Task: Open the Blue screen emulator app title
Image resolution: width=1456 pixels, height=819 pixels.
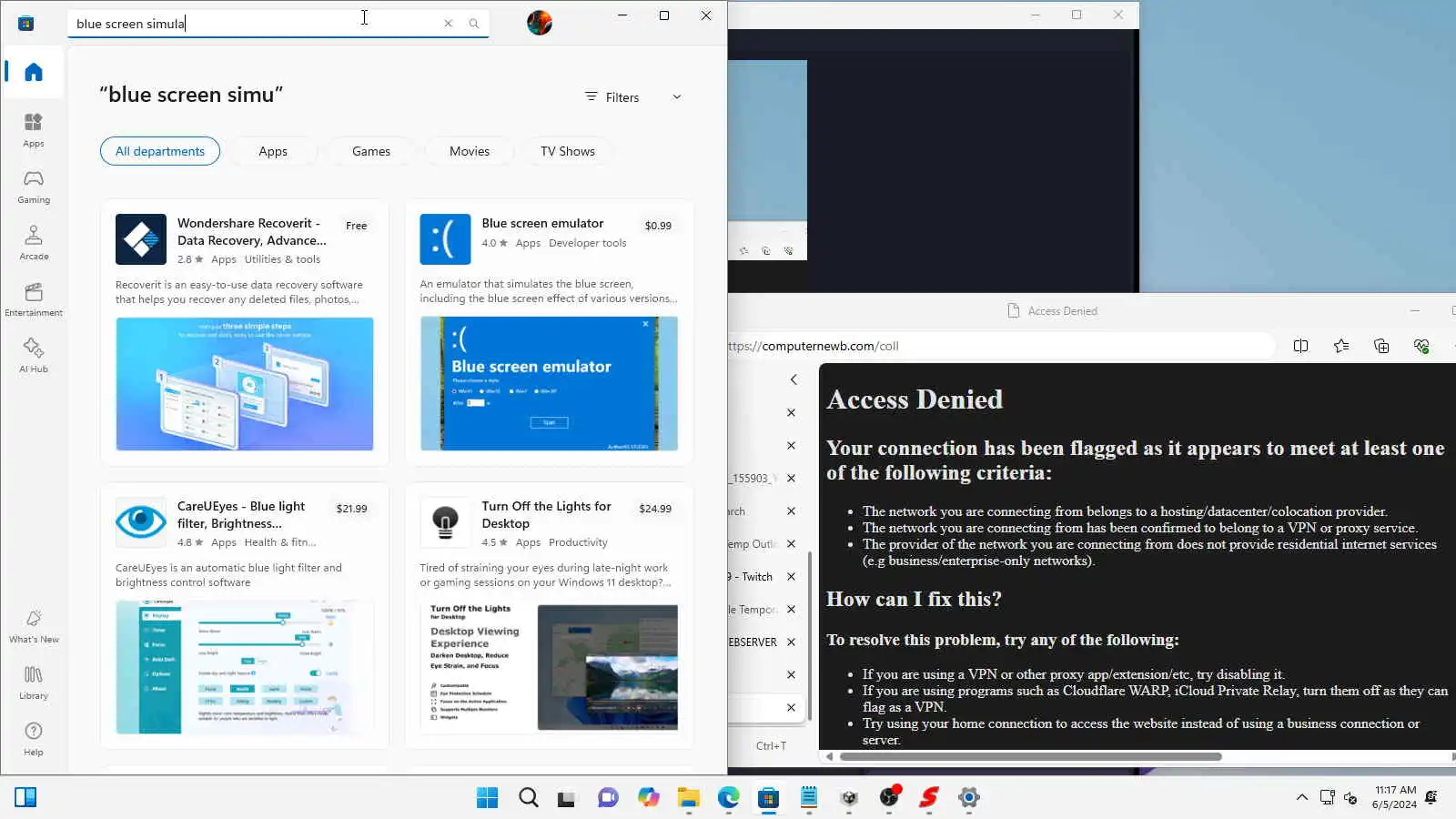Action: pos(542,223)
